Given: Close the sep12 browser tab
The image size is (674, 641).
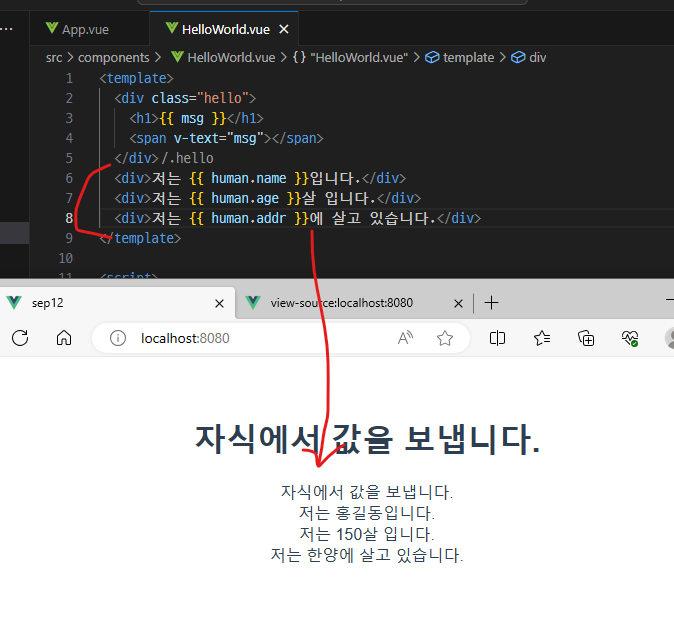Looking at the screenshot, I should point(219,304).
